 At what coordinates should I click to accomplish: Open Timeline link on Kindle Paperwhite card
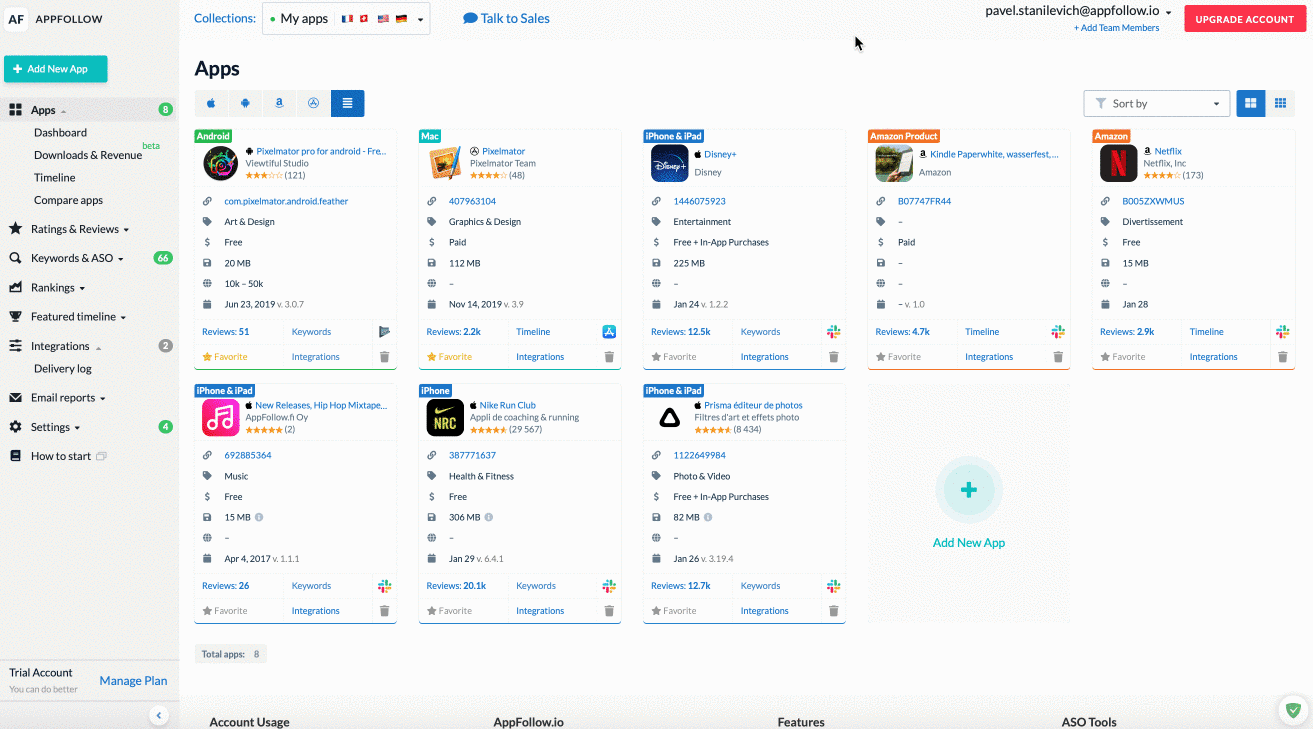click(982, 332)
